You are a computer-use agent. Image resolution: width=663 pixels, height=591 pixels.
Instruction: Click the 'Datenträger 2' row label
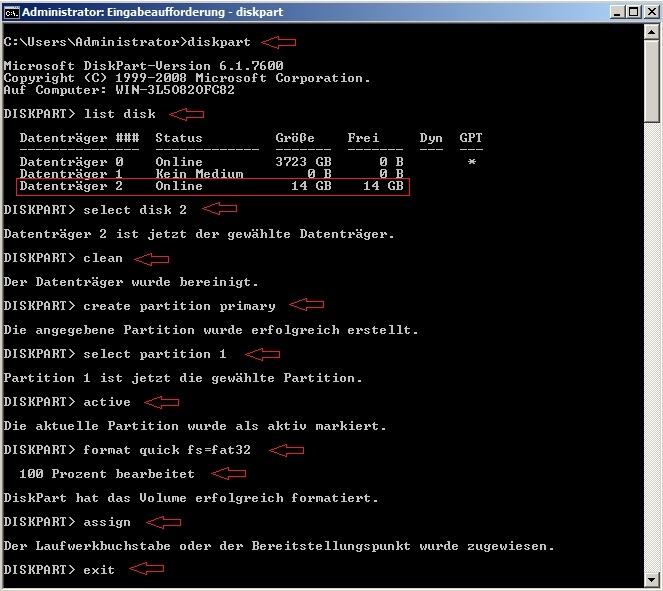[71, 186]
